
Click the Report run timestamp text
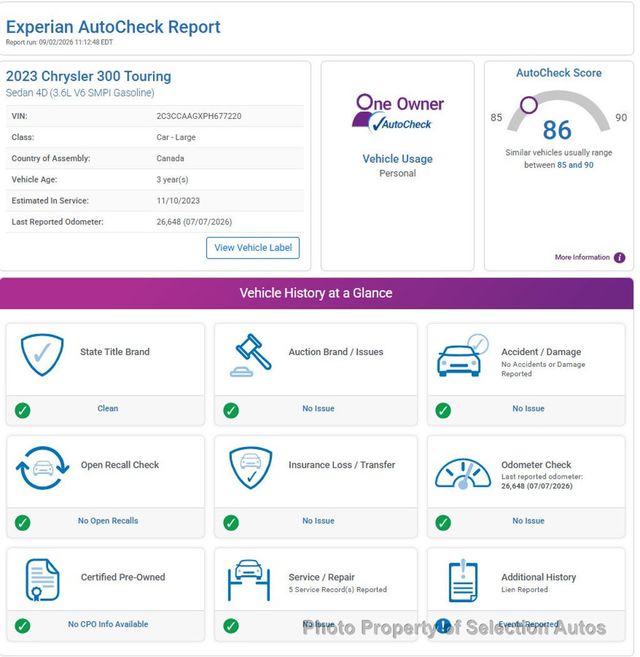(x=59, y=42)
